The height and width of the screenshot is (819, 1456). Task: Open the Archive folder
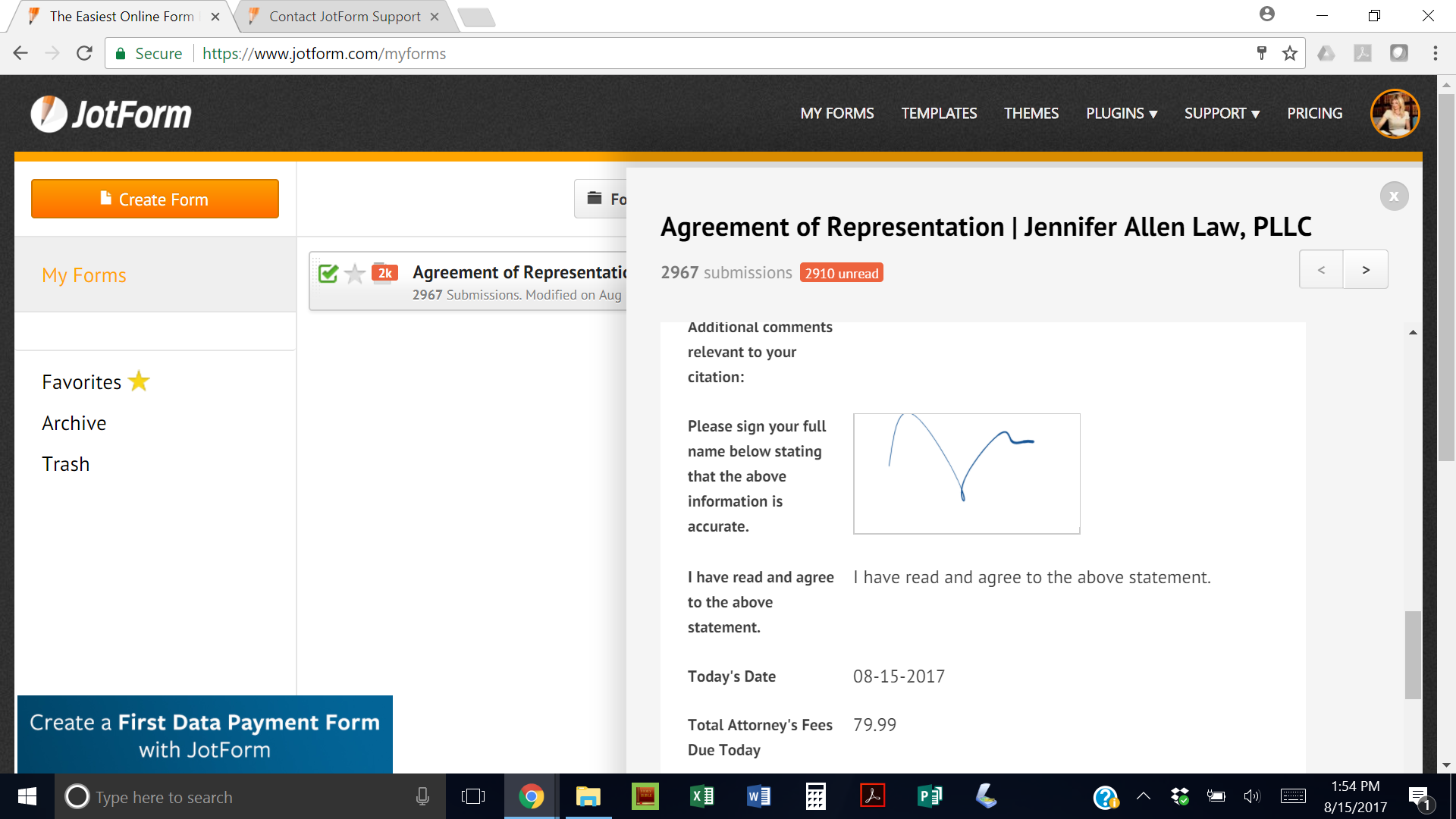click(74, 423)
